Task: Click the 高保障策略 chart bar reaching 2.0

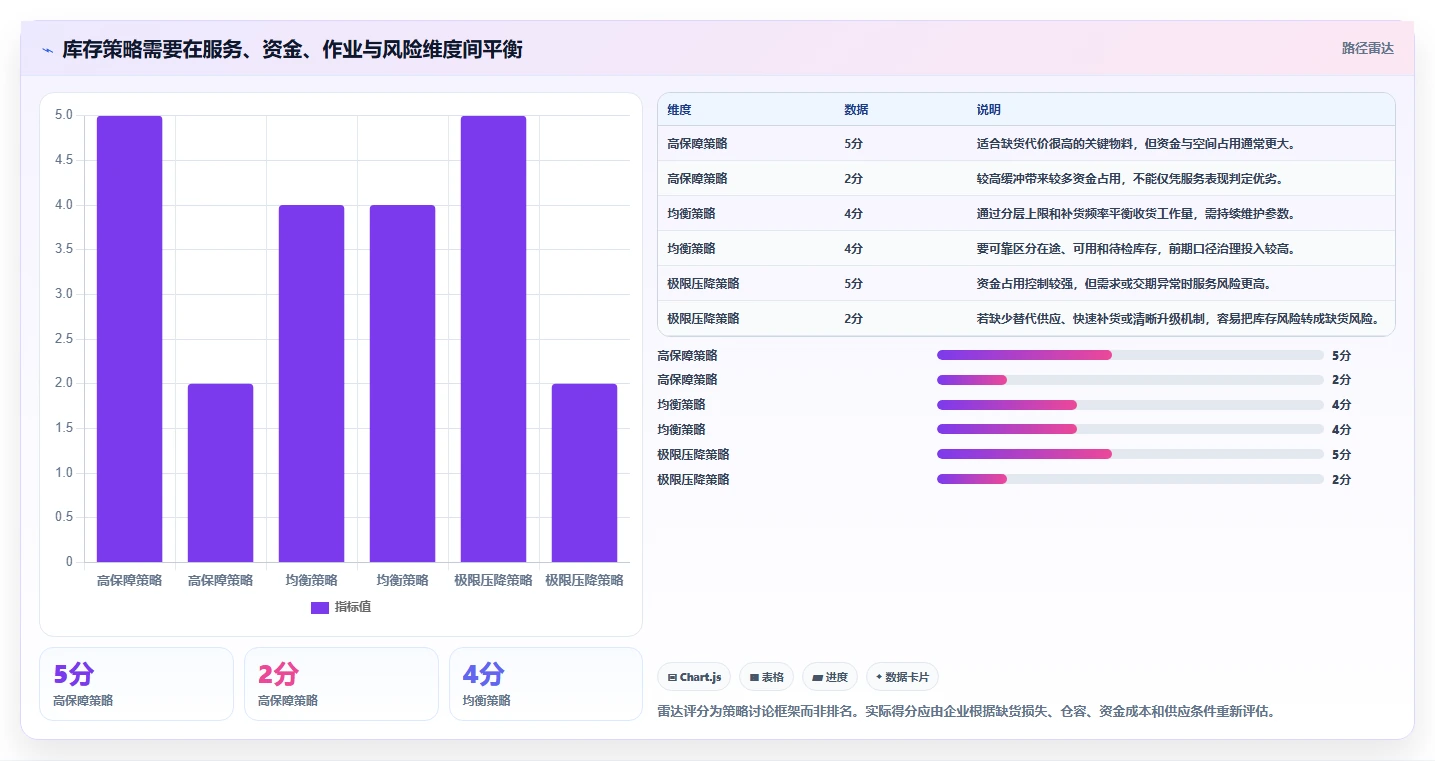Action: (x=221, y=473)
